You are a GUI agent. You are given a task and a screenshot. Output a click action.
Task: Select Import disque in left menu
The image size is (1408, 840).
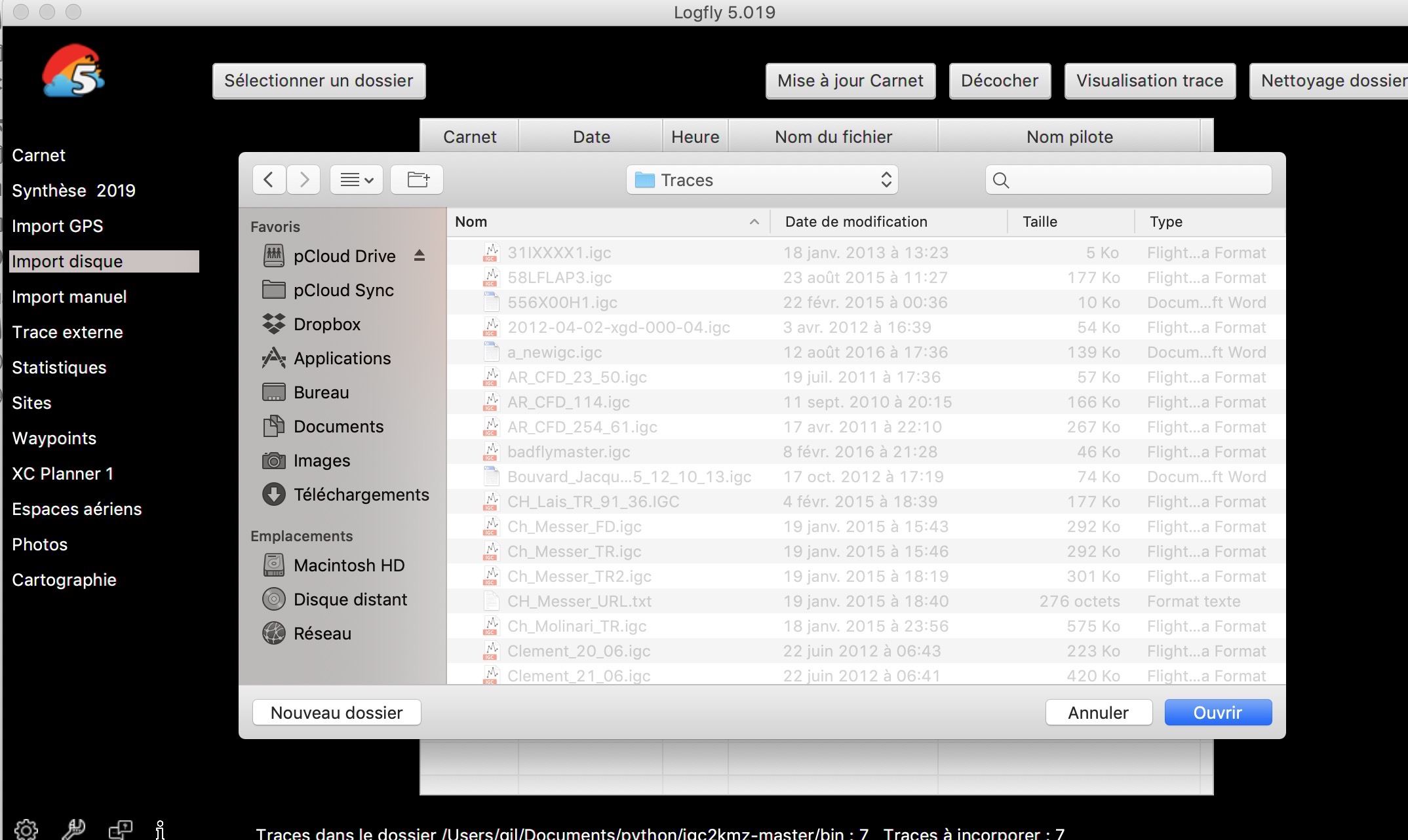(104, 261)
